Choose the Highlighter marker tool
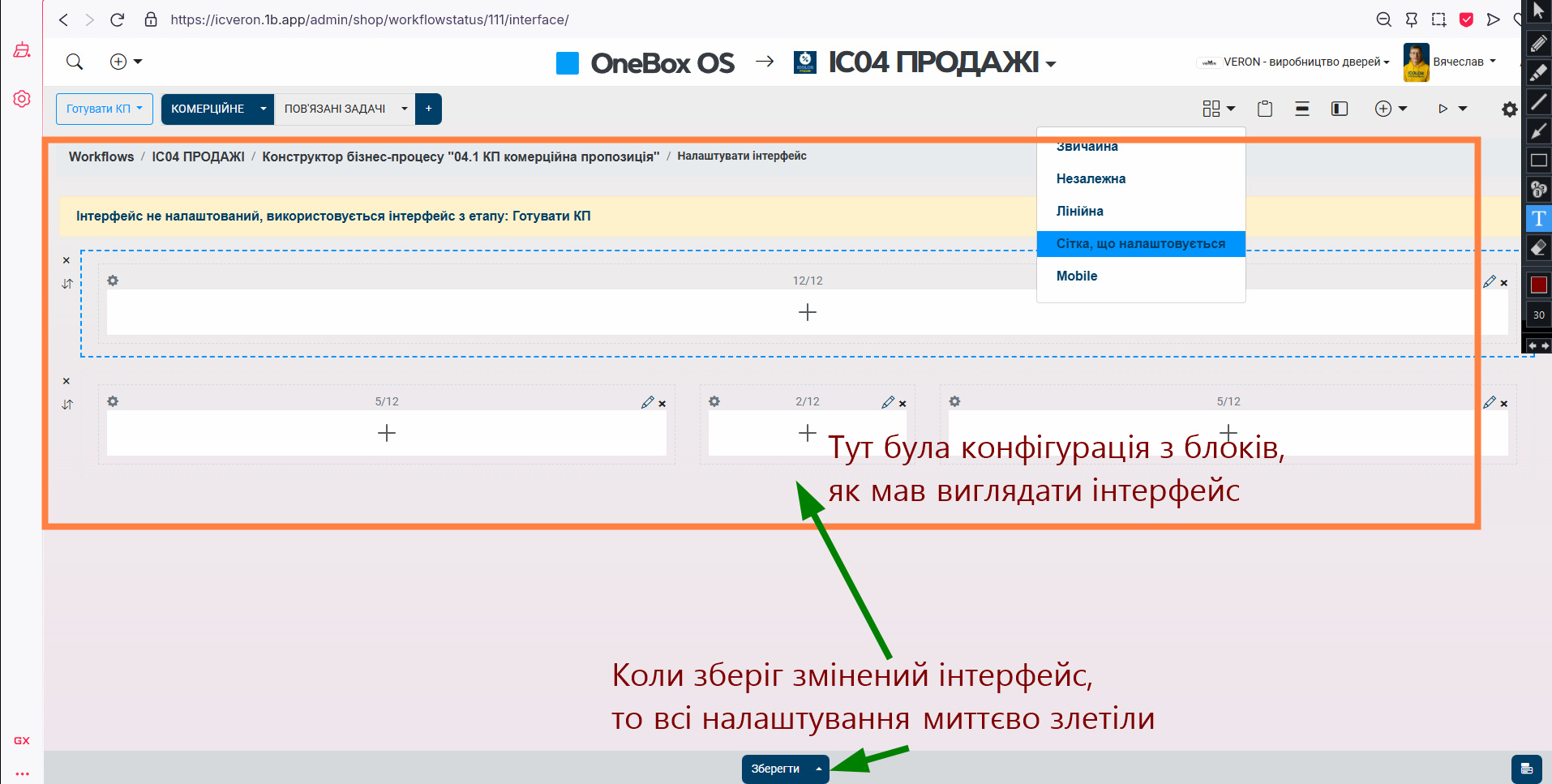This screenshot has width=1552, height=784. point(1538,73)
